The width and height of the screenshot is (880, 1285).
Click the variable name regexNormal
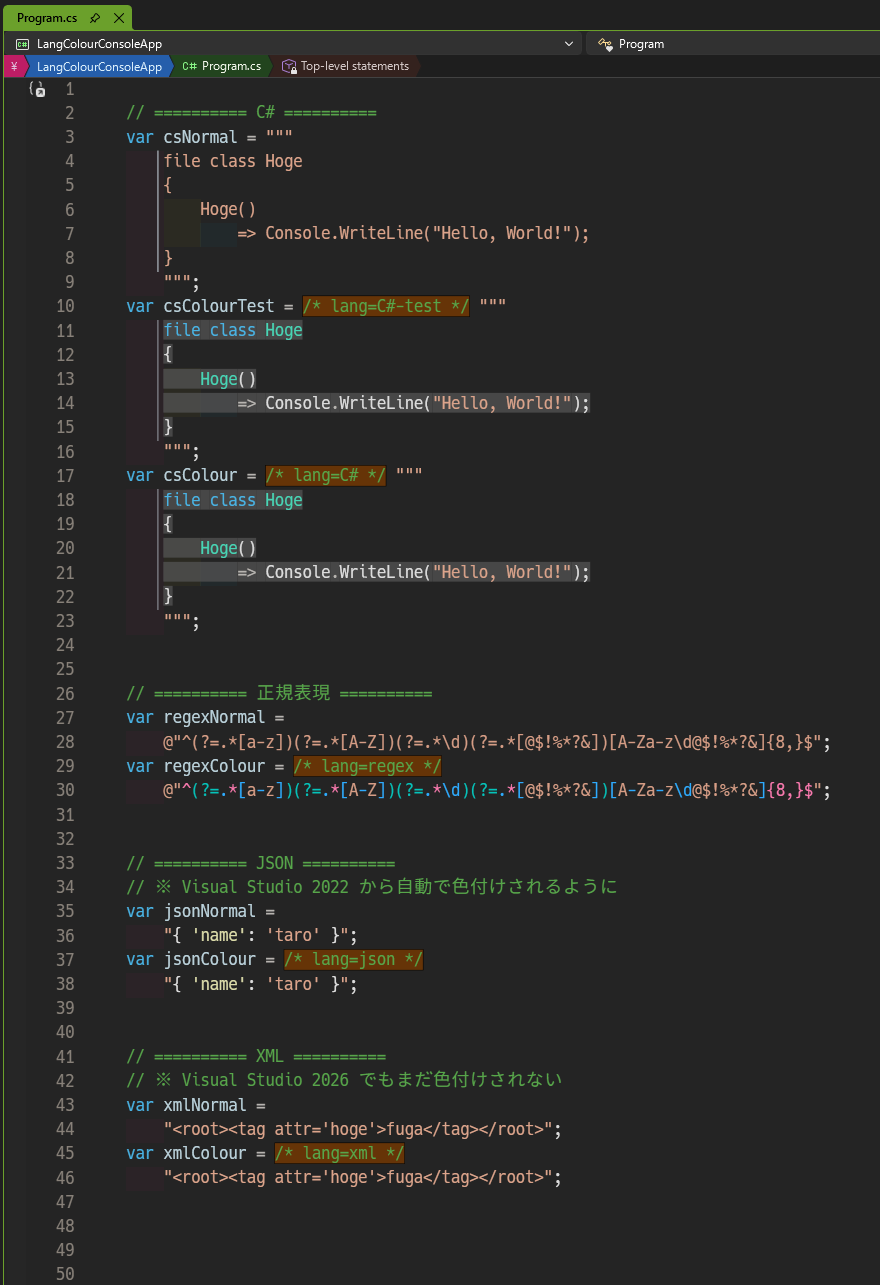click(214, 717)
